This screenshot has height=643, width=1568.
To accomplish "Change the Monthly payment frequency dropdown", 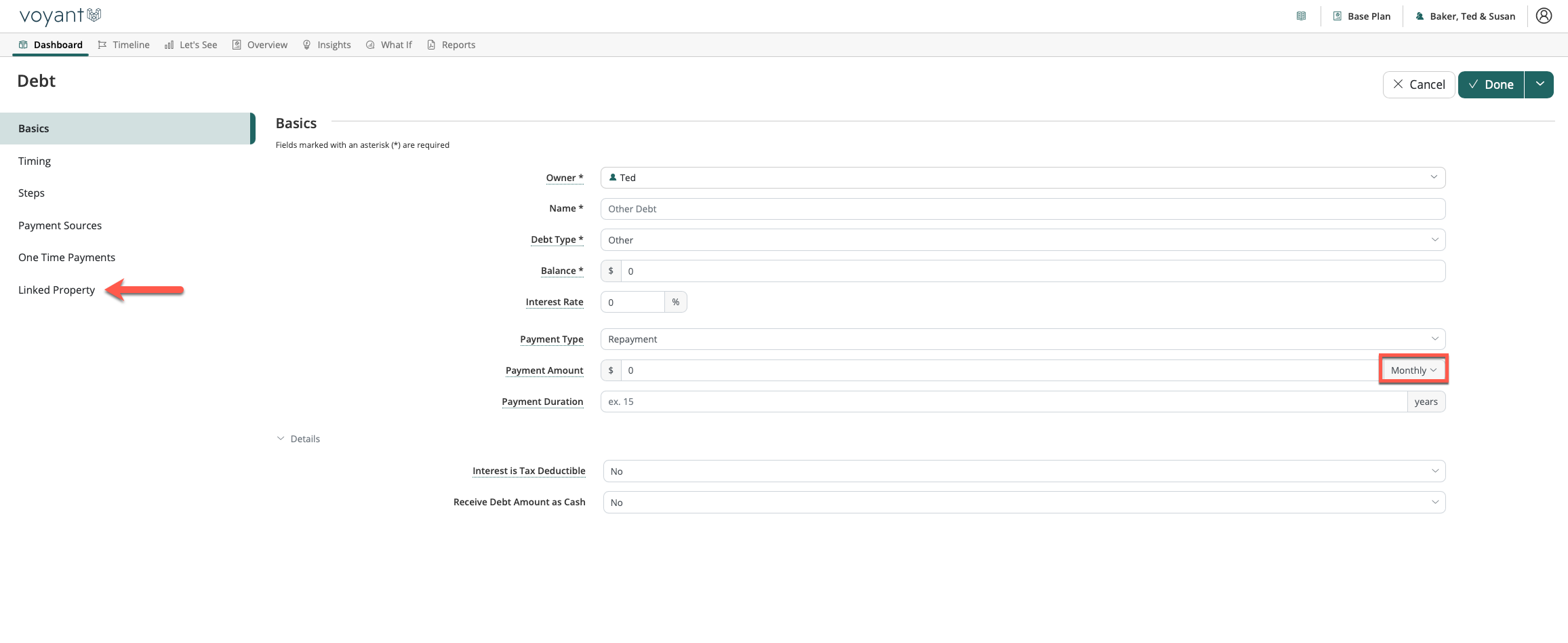I will tap(1413, 370).
